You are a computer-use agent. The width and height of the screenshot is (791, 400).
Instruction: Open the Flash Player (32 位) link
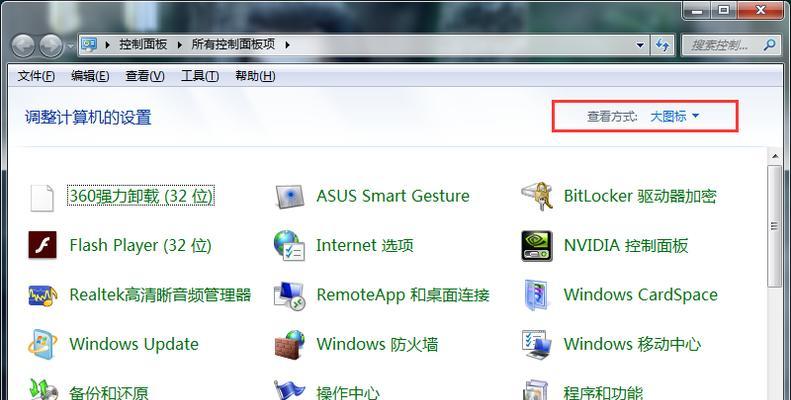click(140, 245)
